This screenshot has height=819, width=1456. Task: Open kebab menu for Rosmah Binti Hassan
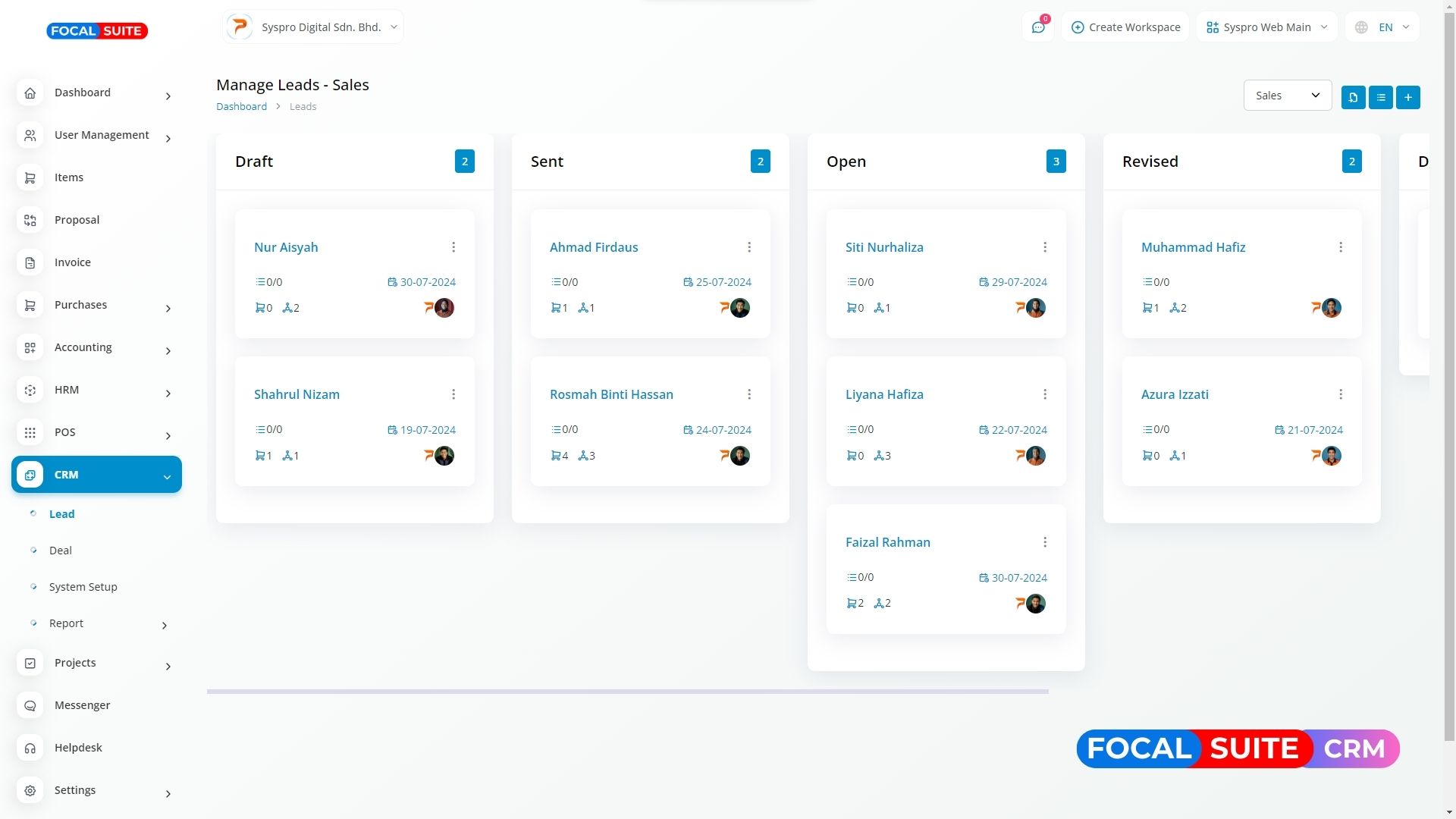(x=749, y=394)
